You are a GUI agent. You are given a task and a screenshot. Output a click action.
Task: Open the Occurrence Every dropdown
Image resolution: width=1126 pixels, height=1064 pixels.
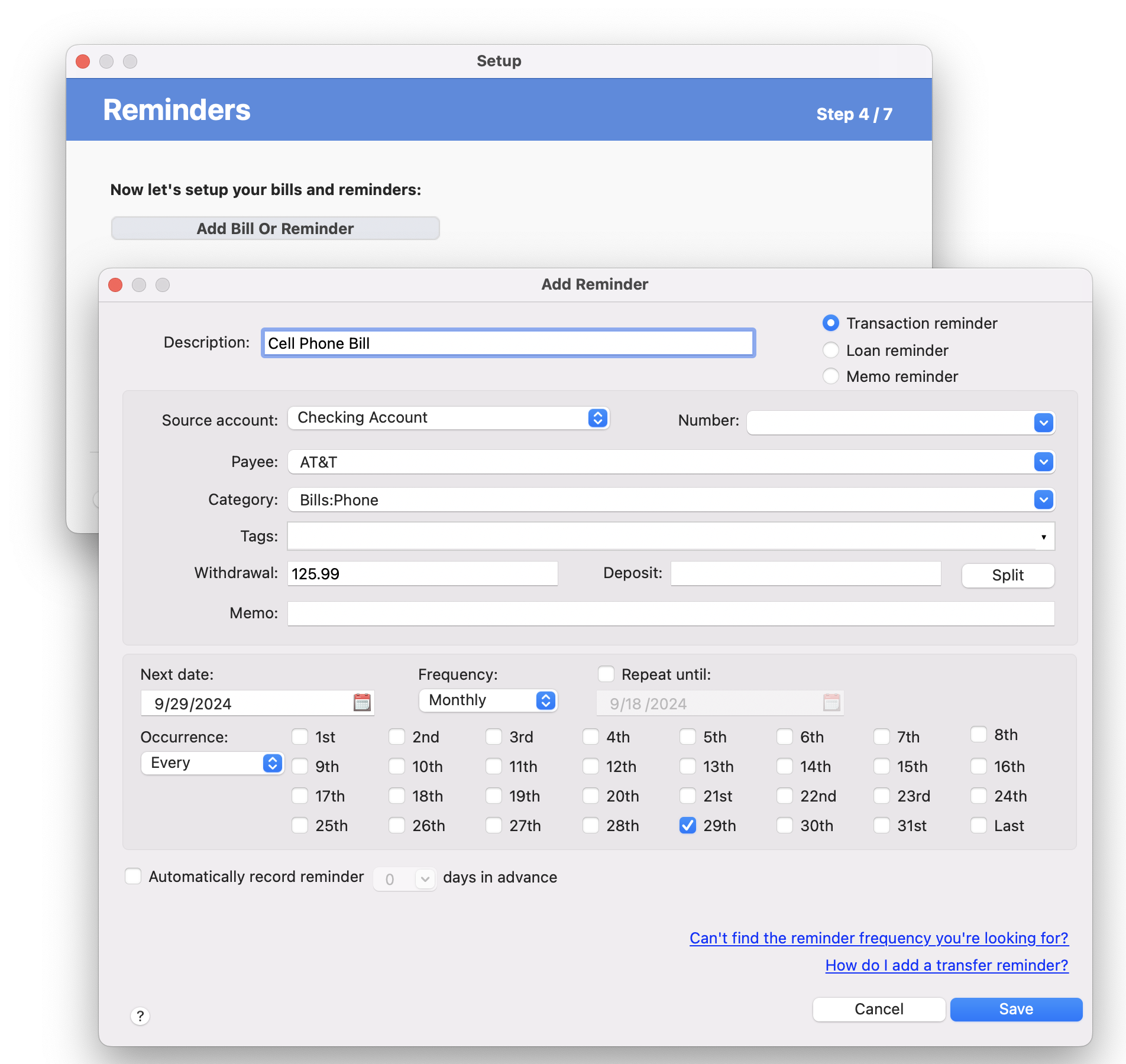pyautogui.click(x=212, y=763)
